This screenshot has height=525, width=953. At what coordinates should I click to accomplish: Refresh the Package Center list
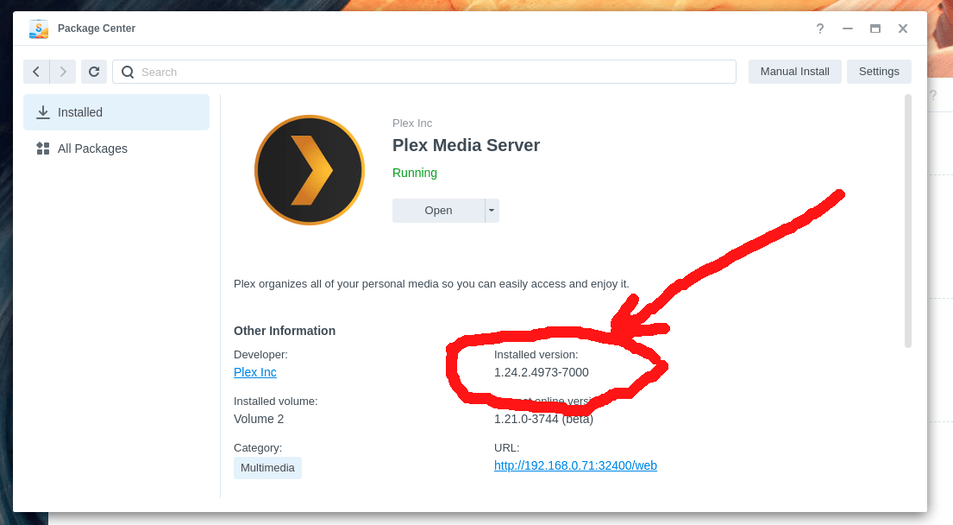(x=94, y=72)
